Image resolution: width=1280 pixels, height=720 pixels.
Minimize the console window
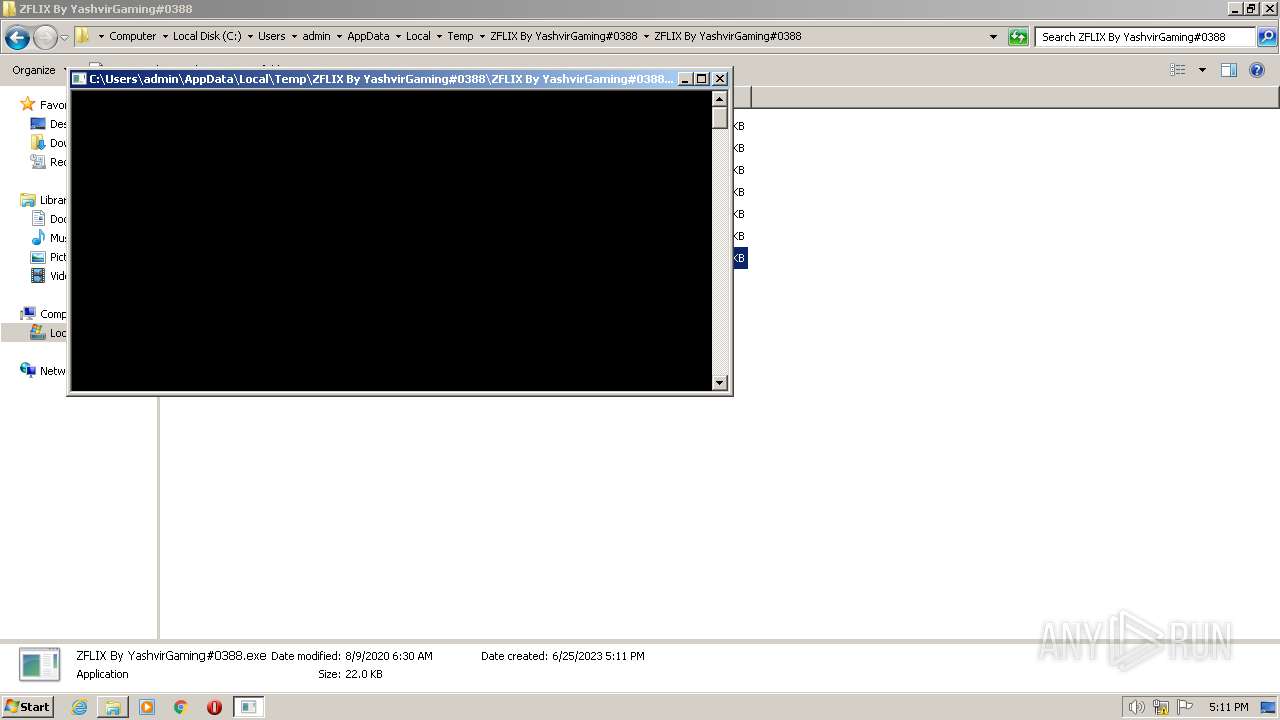tap(685, 79)
